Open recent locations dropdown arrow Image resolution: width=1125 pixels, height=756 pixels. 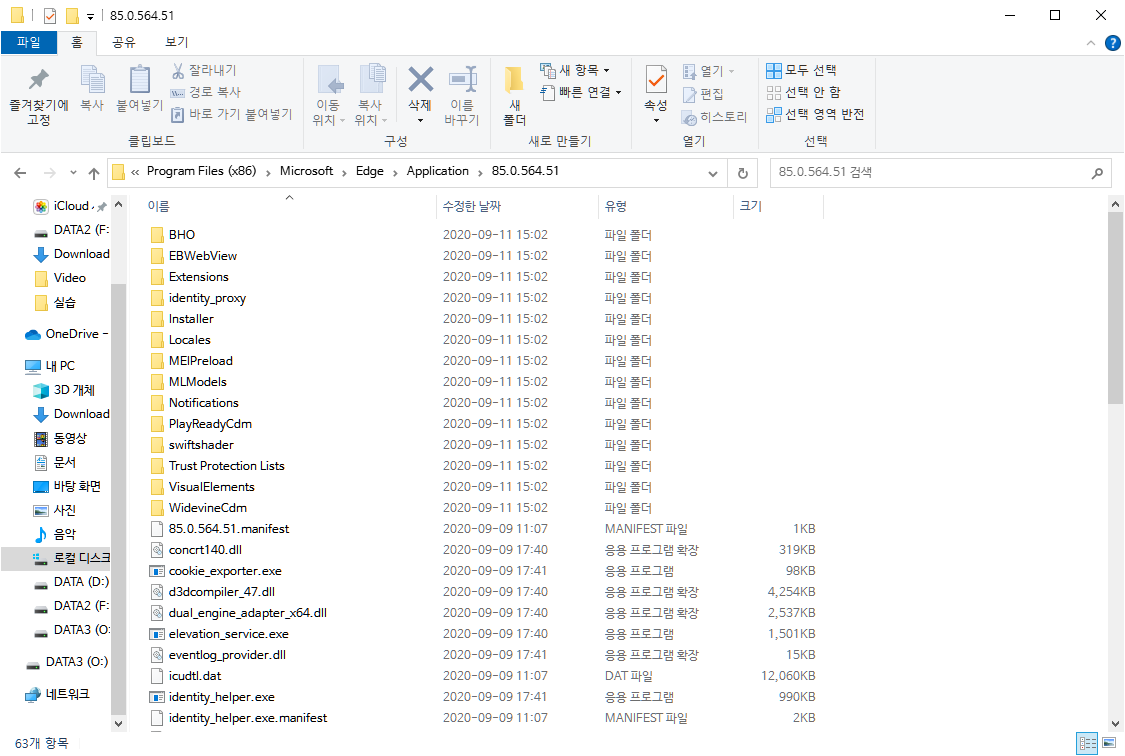73,173
